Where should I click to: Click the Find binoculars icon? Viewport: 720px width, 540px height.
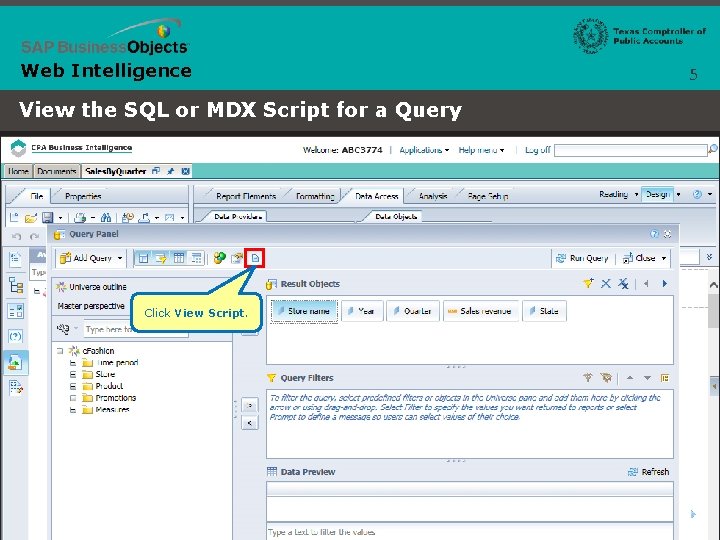coord(106,217)
